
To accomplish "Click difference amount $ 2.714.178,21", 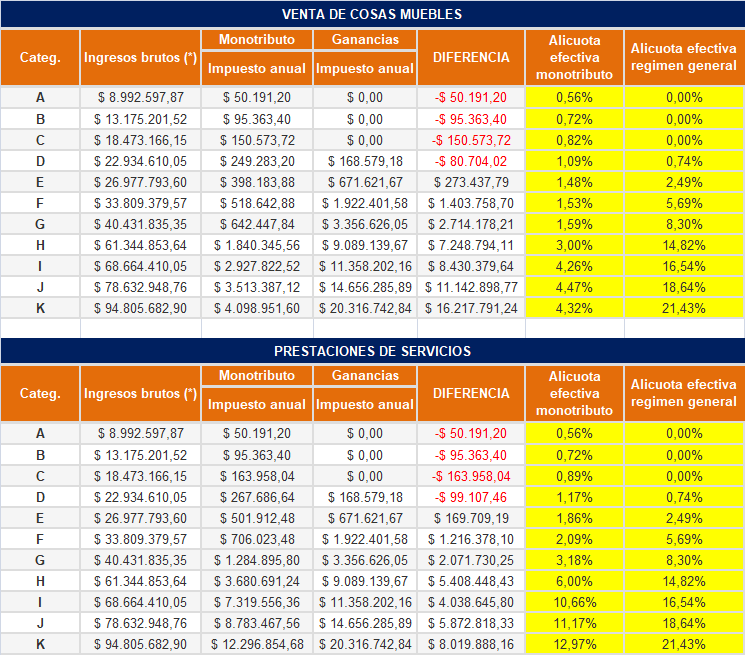I will (471, 224).
